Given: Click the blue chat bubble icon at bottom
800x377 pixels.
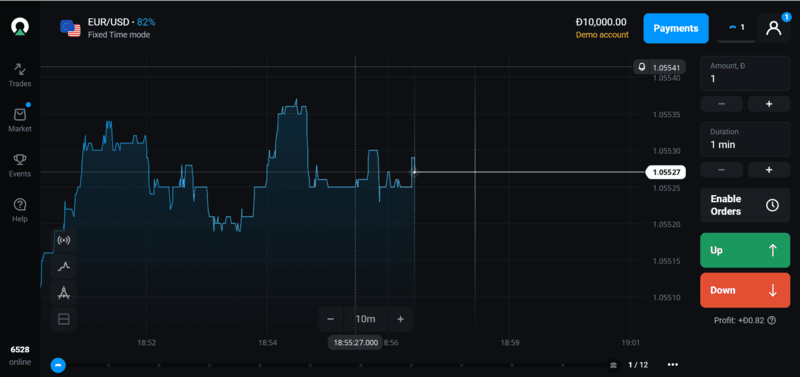Looking at the screenshot, I should (58, 365).
